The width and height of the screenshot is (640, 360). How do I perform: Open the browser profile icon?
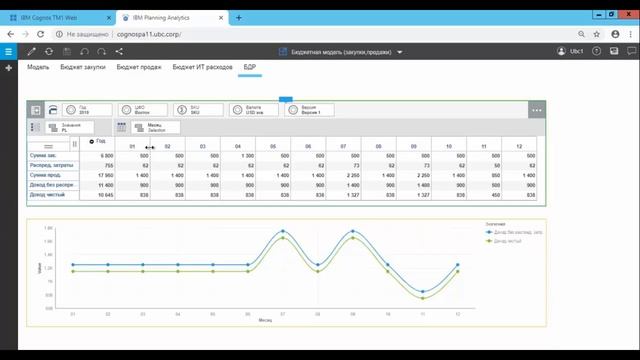pos(616,34)
